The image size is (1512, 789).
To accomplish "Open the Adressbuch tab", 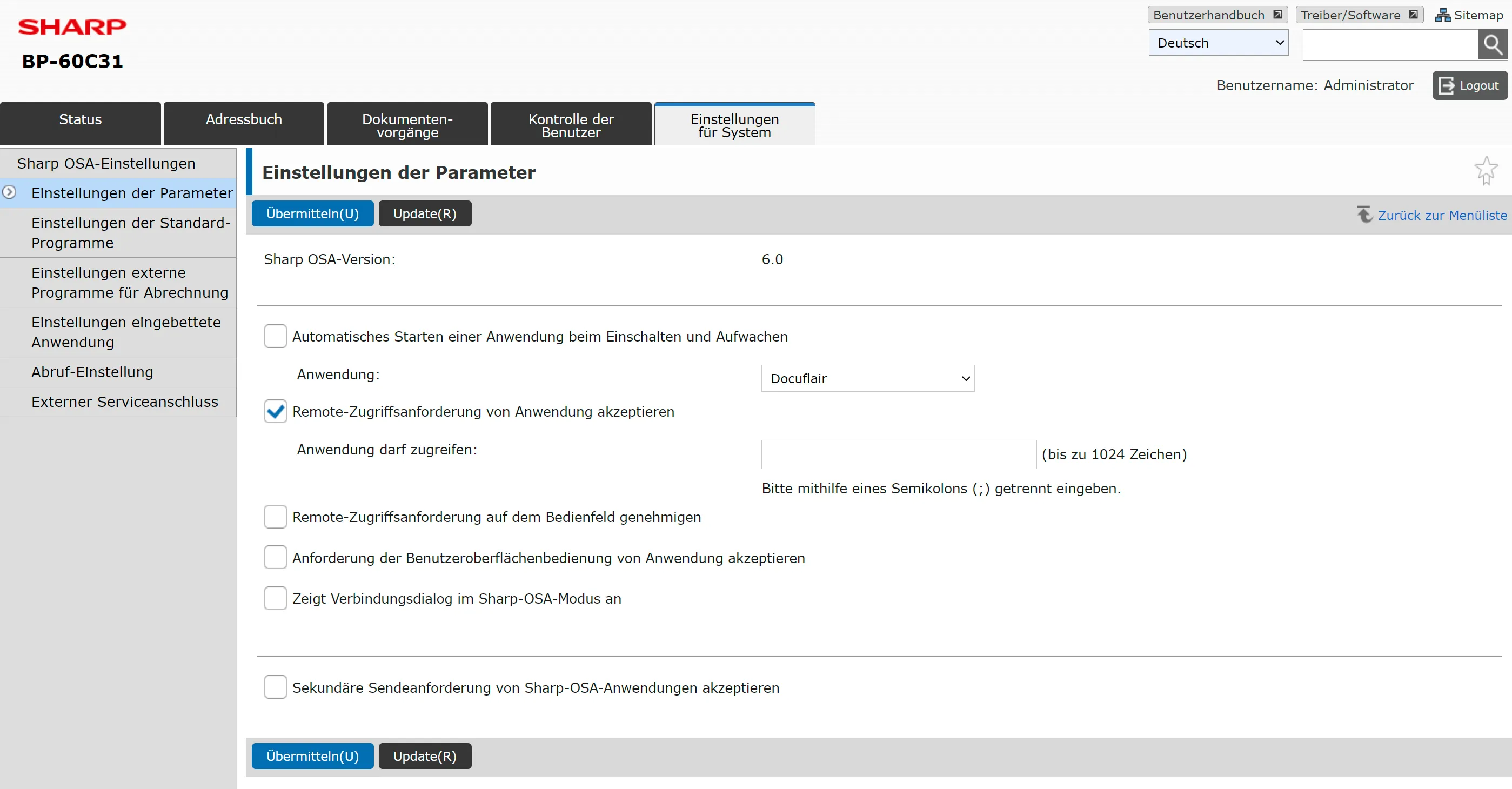I will (x=244, y=123).
